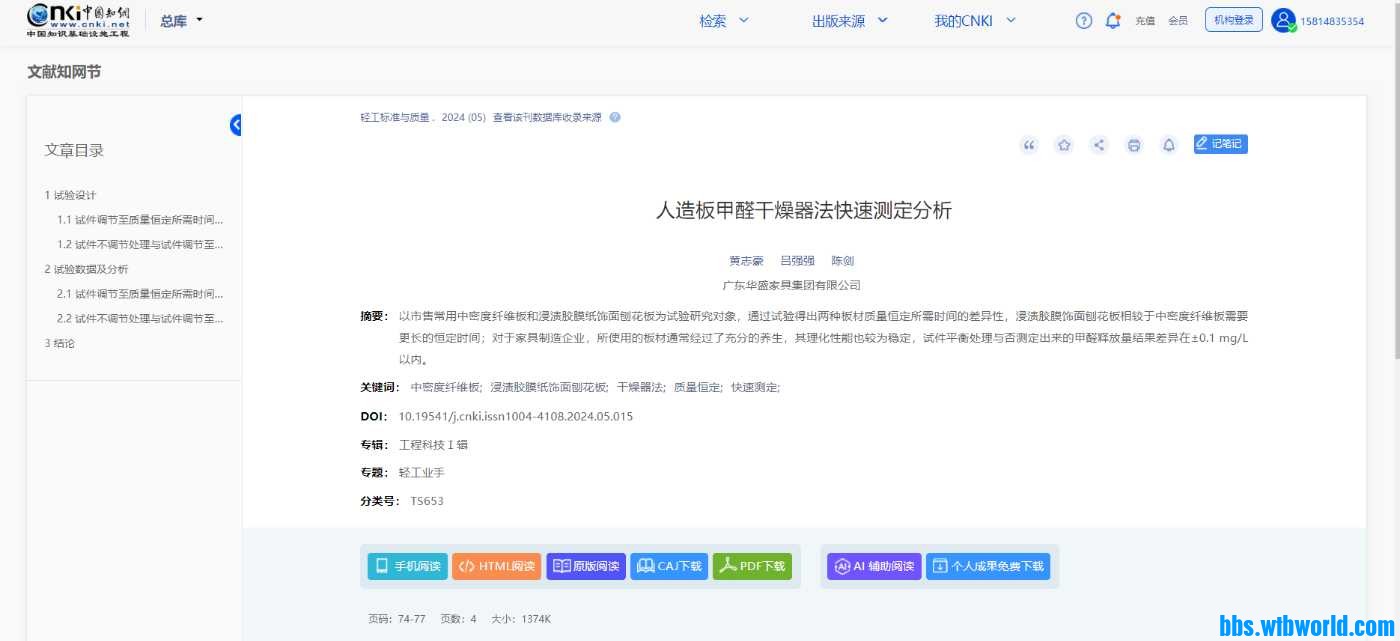Viewport: 1400px width, 641px height.
Task: Open the share icon for this article
Action: pyautogui.click(x=1099, y=144)
